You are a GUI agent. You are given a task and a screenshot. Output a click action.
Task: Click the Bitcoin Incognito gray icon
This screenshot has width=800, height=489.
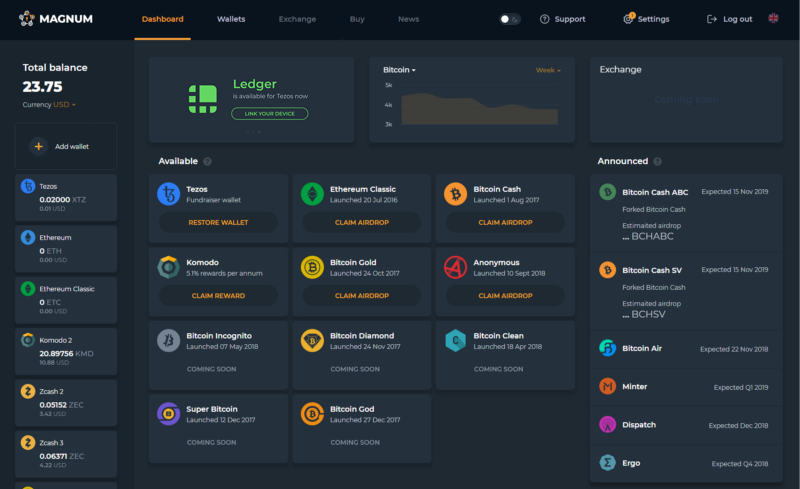coord(168,341)
